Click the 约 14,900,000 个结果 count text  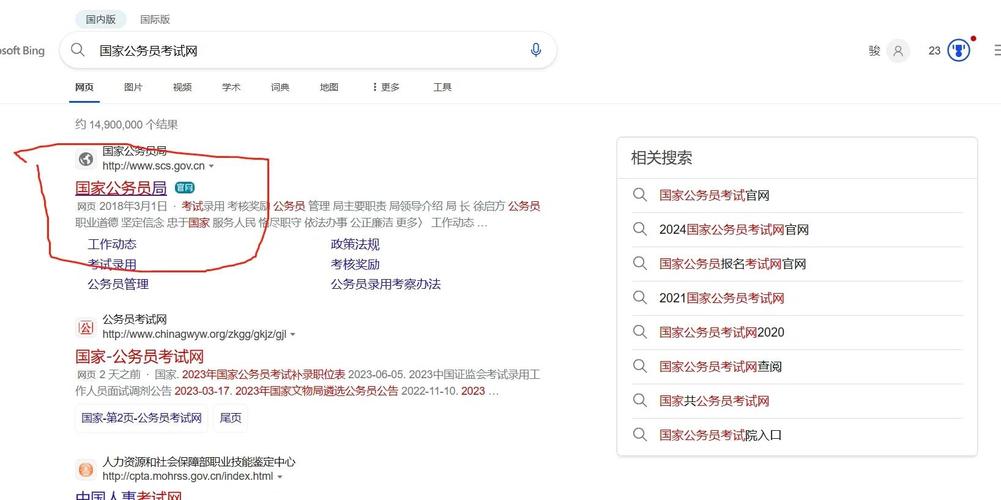pyautogui.click(x=126, y=125)
